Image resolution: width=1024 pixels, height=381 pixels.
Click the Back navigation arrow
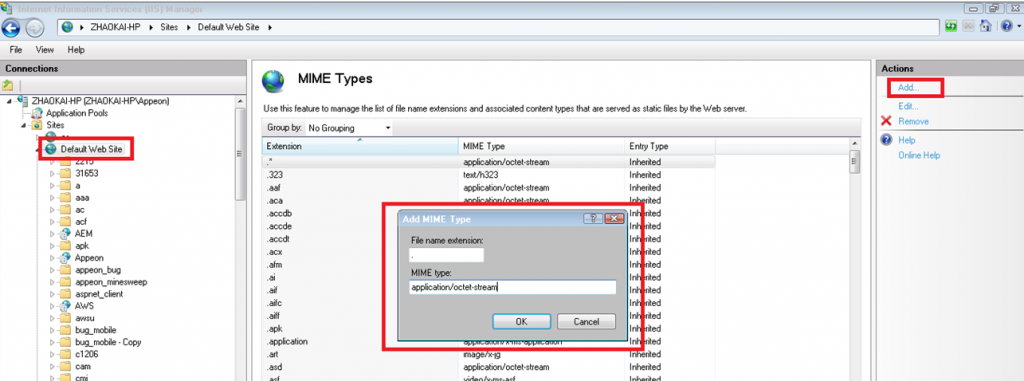pyautogui.click(x=11, y=27)
